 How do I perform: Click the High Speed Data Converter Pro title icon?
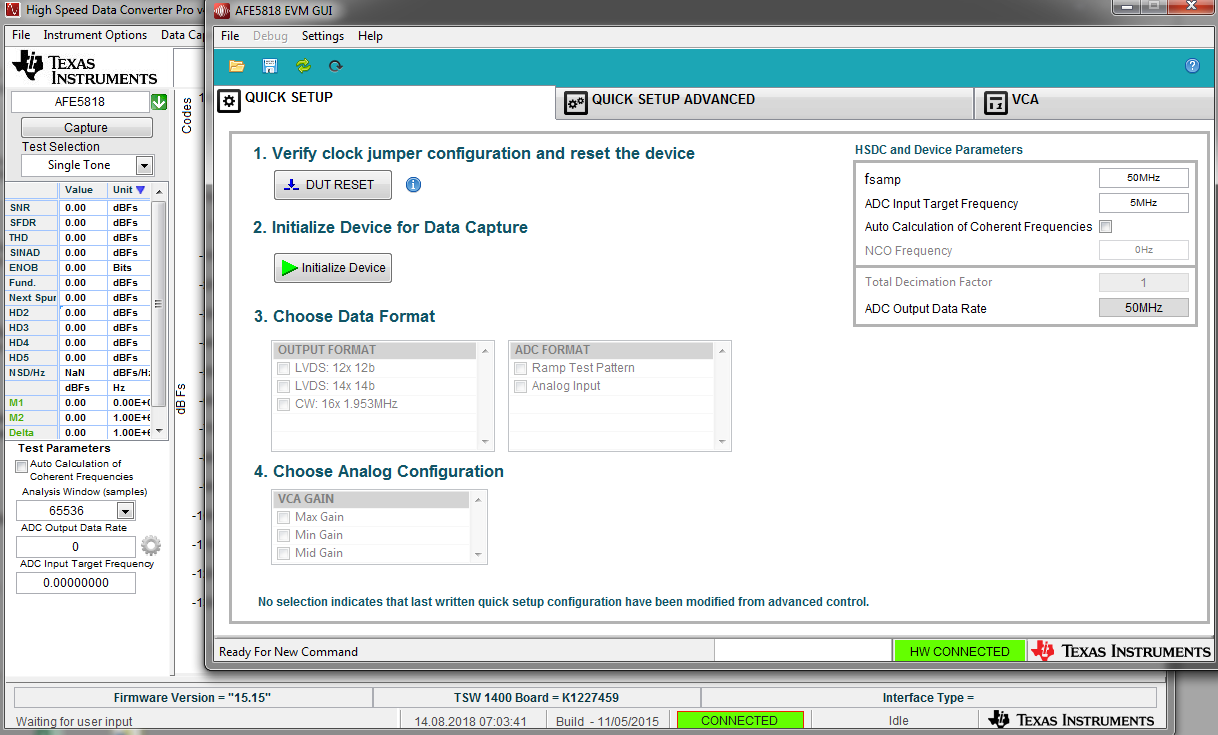pos(13,9)
